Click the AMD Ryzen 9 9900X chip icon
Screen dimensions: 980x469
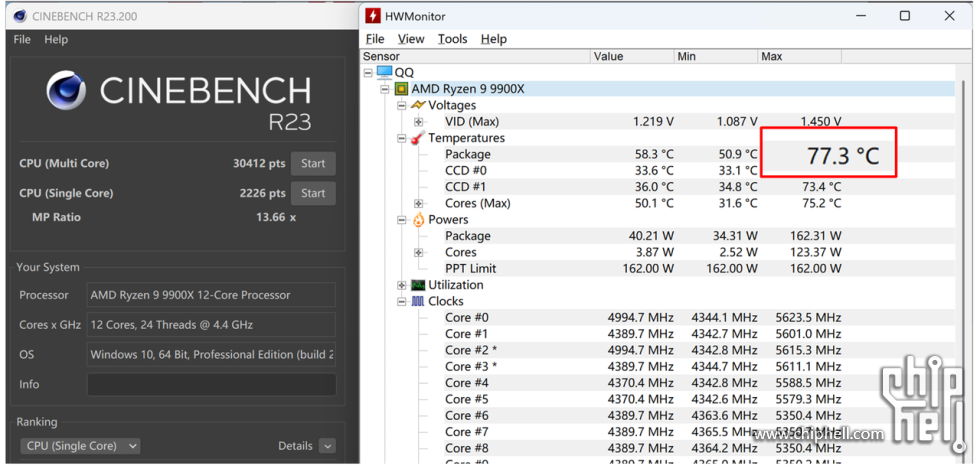pos(401,89)
